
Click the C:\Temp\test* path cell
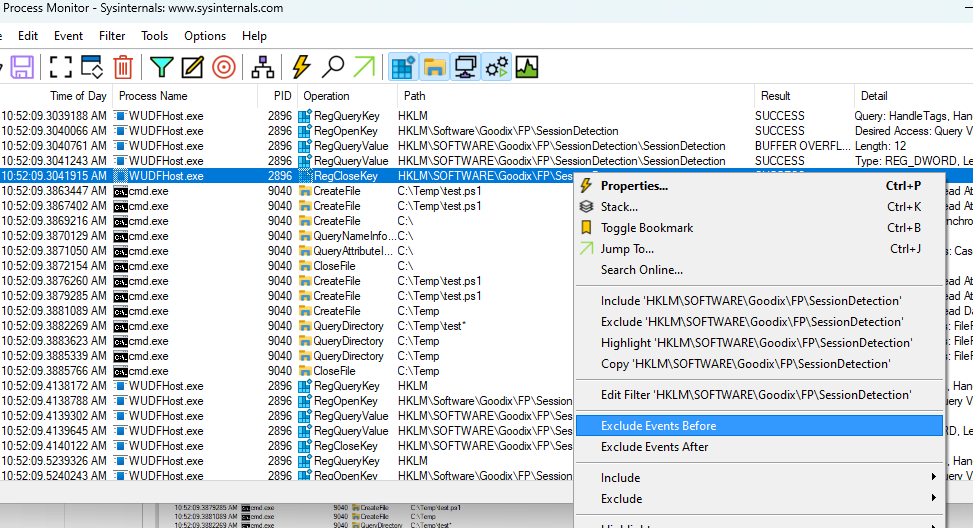point(432,326)
